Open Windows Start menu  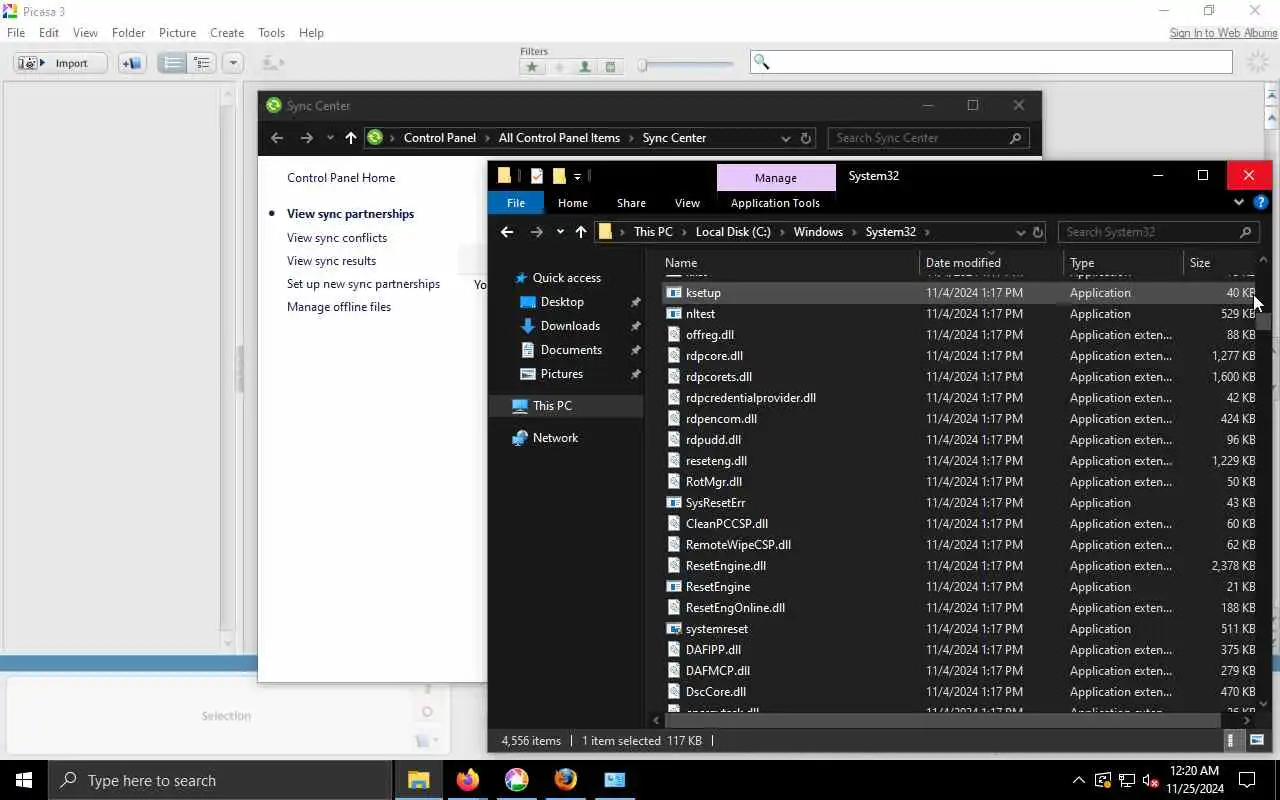pyautogui.click(x=24, y=780)
